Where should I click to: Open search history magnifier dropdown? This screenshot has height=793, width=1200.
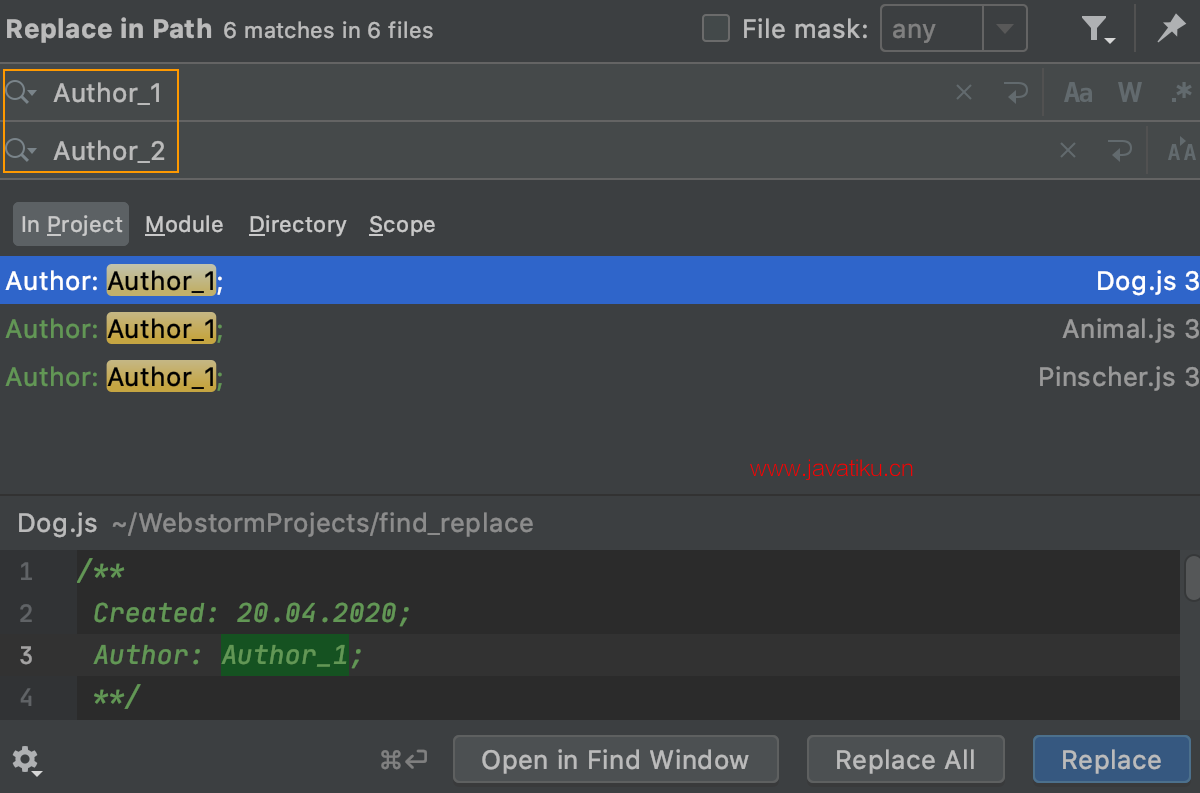[x=21, y=93]
